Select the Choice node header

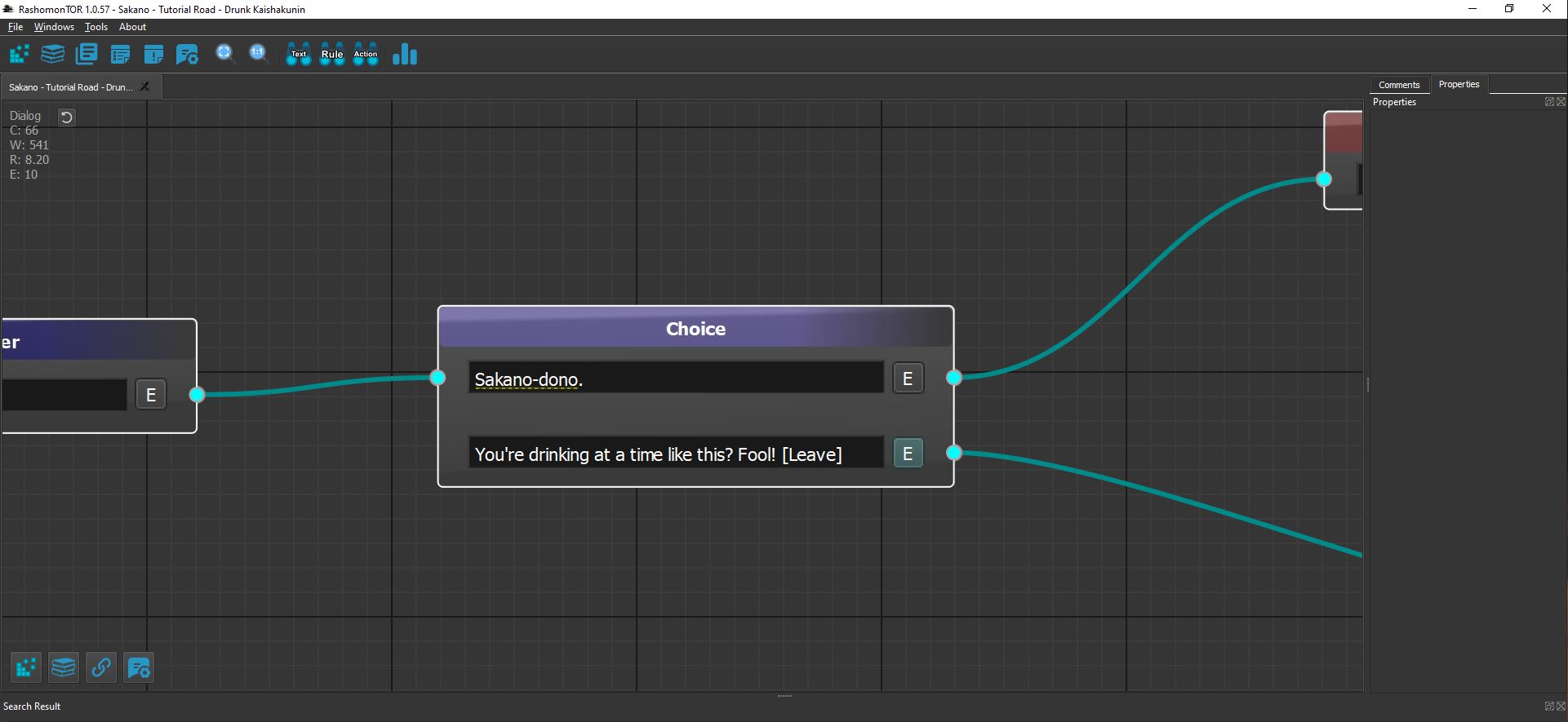pyautogui.click(x=695, y=329)
